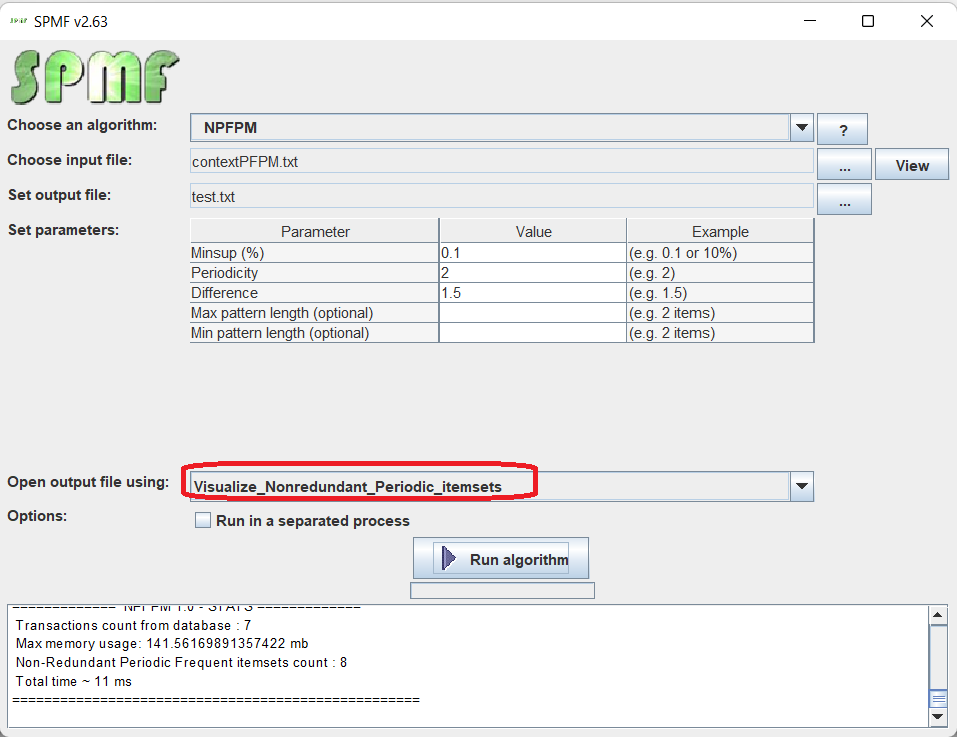The height and width of the screenshot is (737, 957).
Task: Click the small SPMF title bar icon
Action: click(x=18, y=21)
